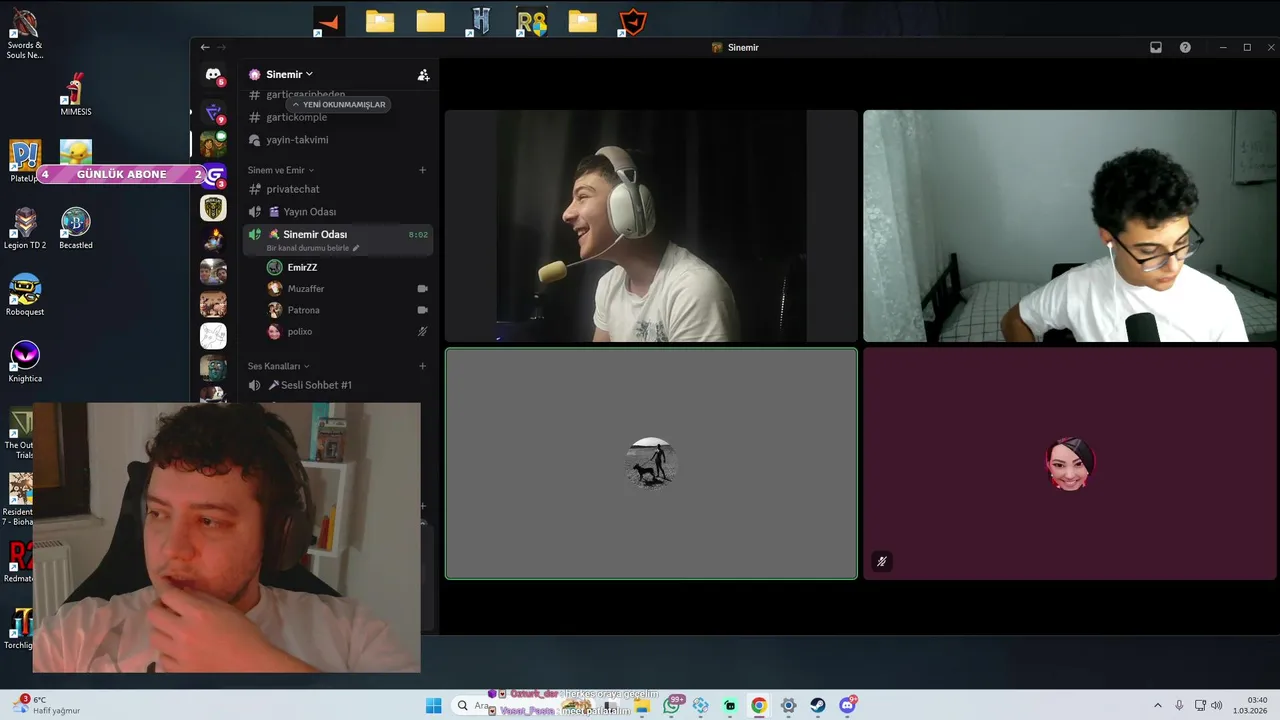The height and width of the screenshot is (720, 1280).
Task: Open the Discord inbox icon in title bar
Action: click(x=1156, y=47)
